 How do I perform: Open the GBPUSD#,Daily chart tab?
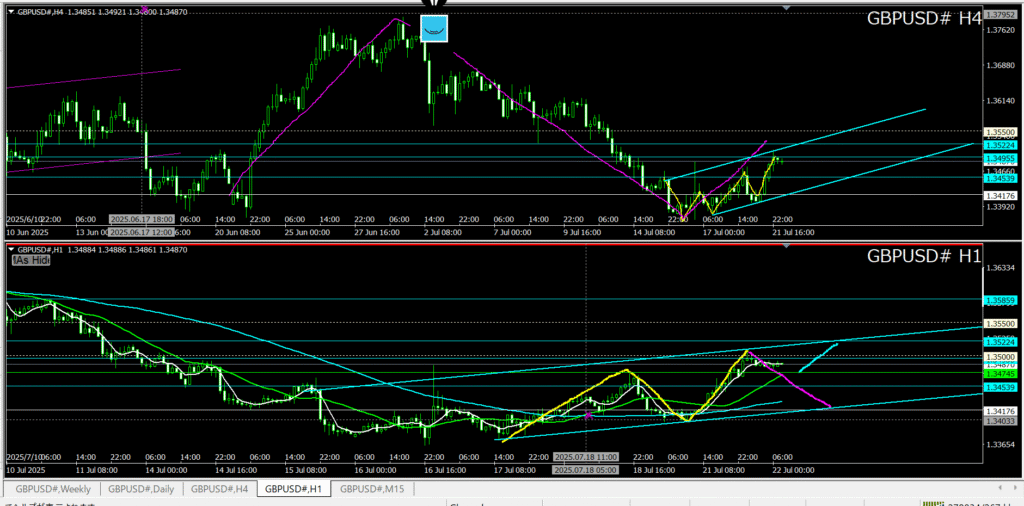(139, 489)
